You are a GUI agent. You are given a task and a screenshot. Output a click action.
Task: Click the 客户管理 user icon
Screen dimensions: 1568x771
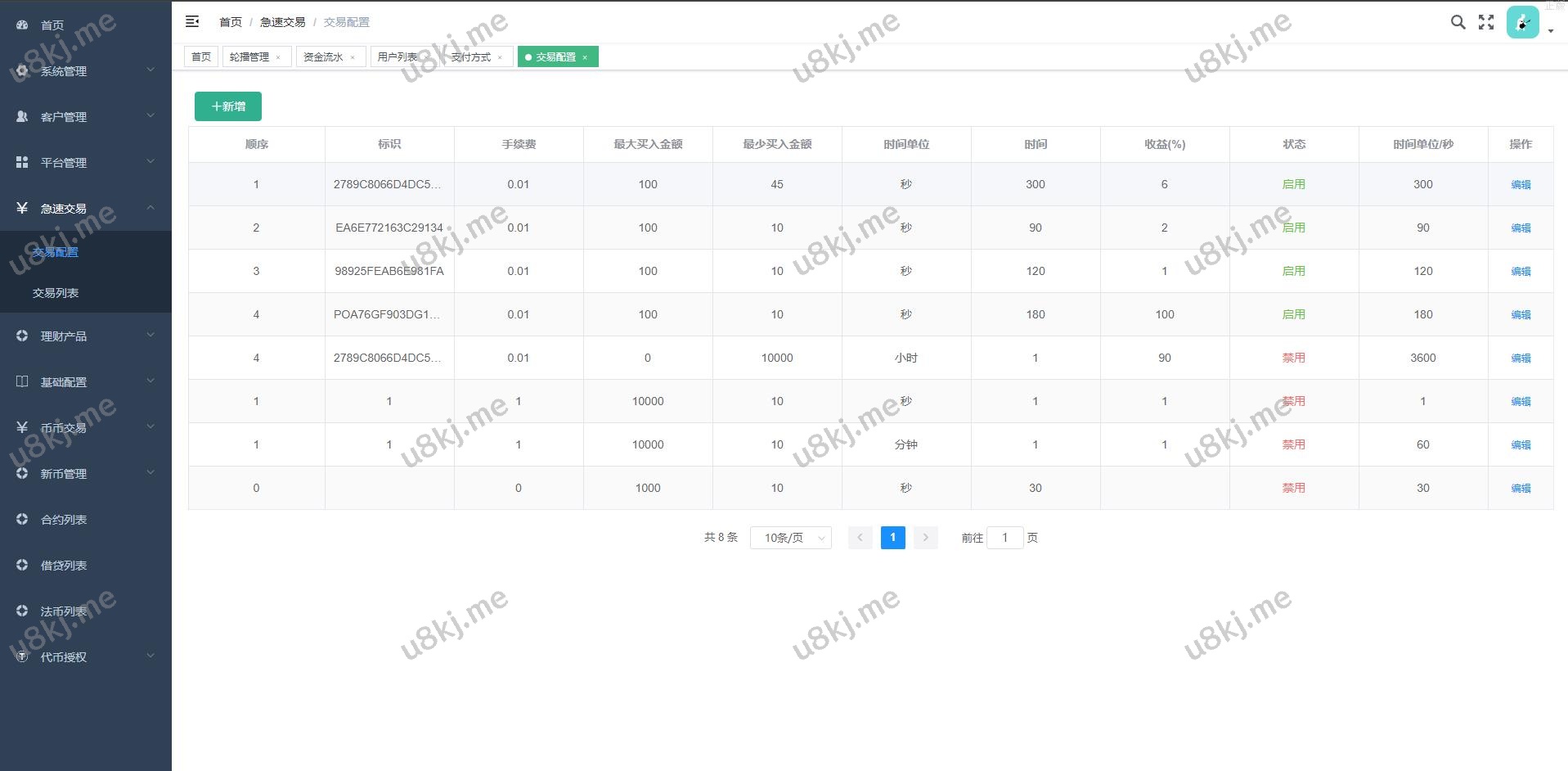click(x=22, y=117)
